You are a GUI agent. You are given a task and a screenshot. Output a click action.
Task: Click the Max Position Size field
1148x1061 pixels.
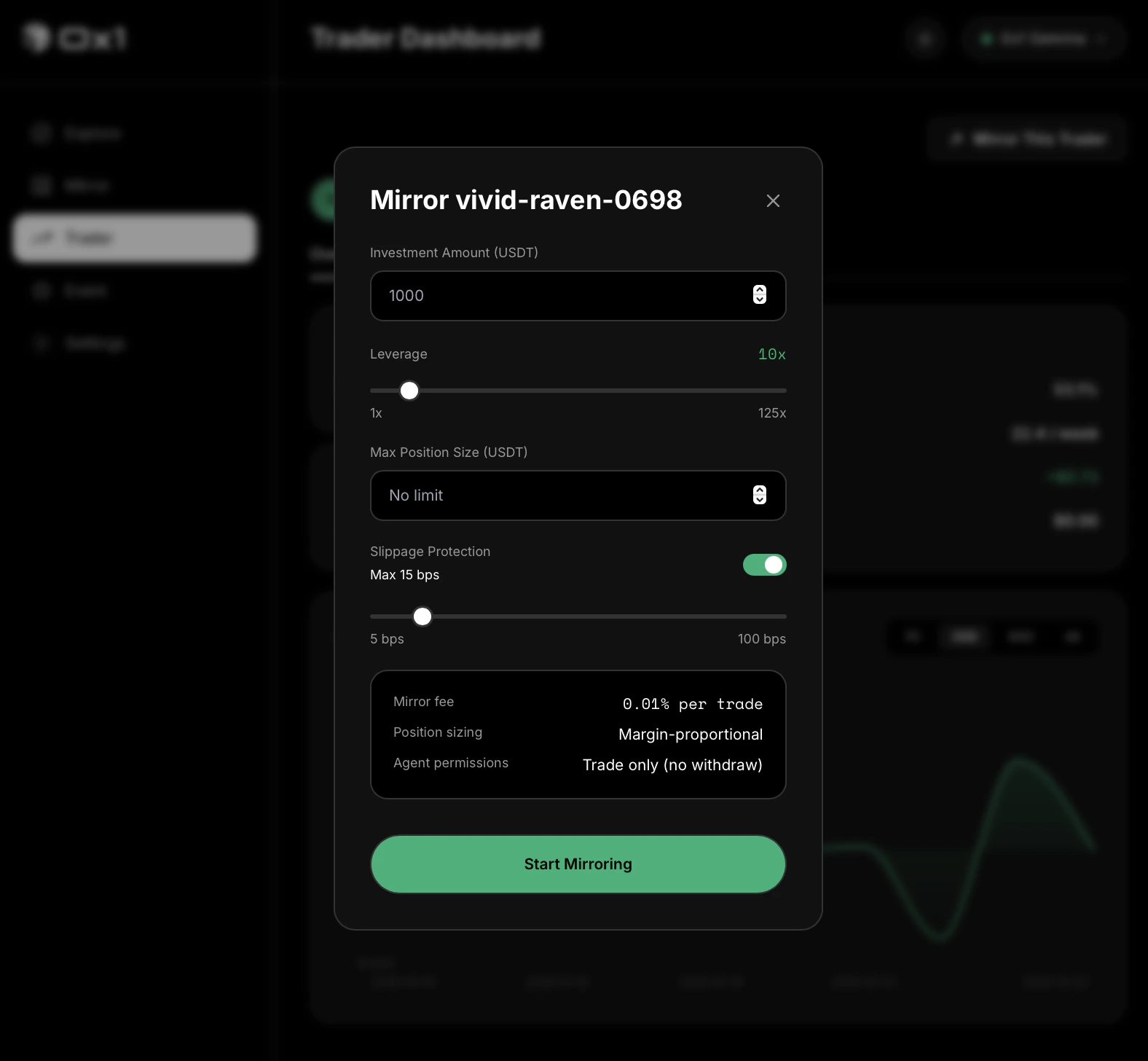pos(578,496)
